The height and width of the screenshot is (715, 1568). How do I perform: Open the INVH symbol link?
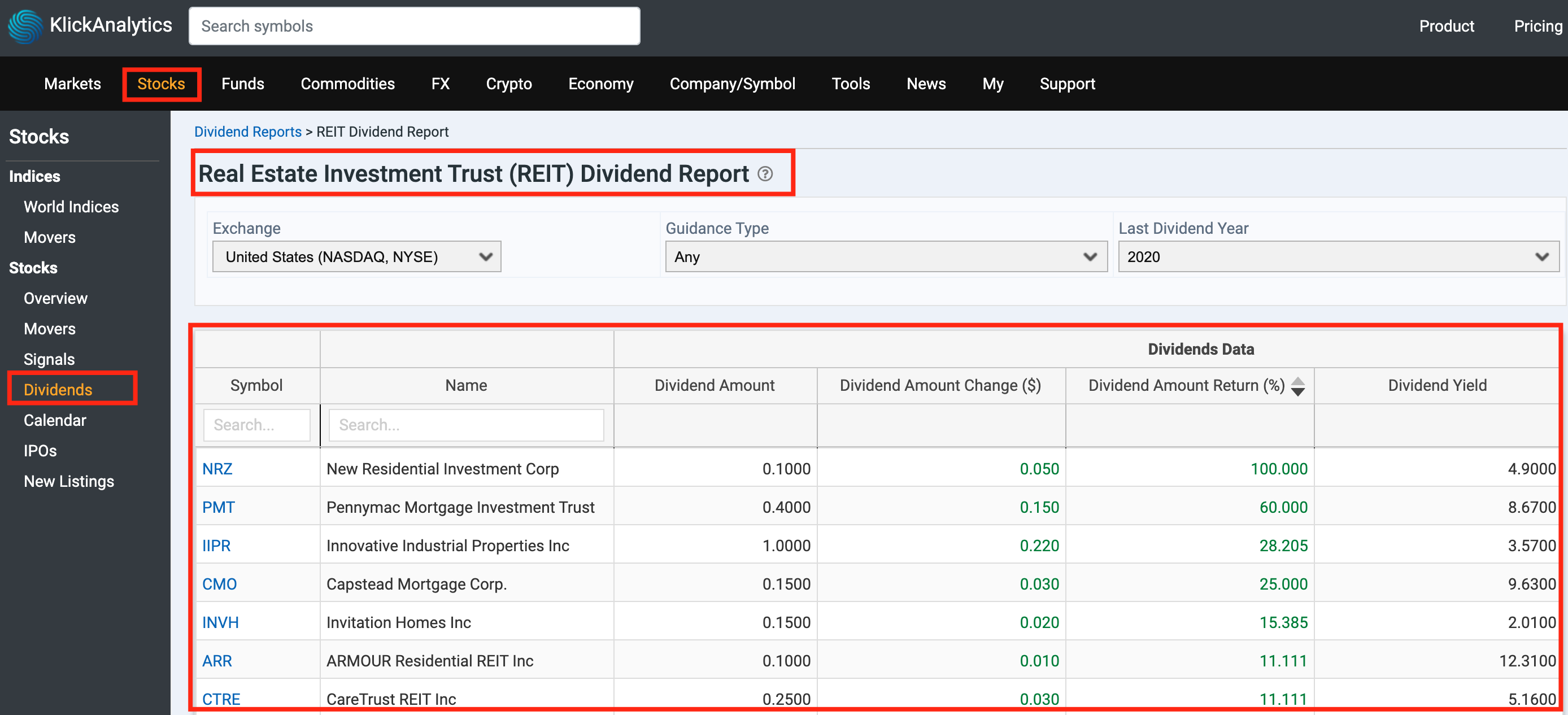[220, 622]
